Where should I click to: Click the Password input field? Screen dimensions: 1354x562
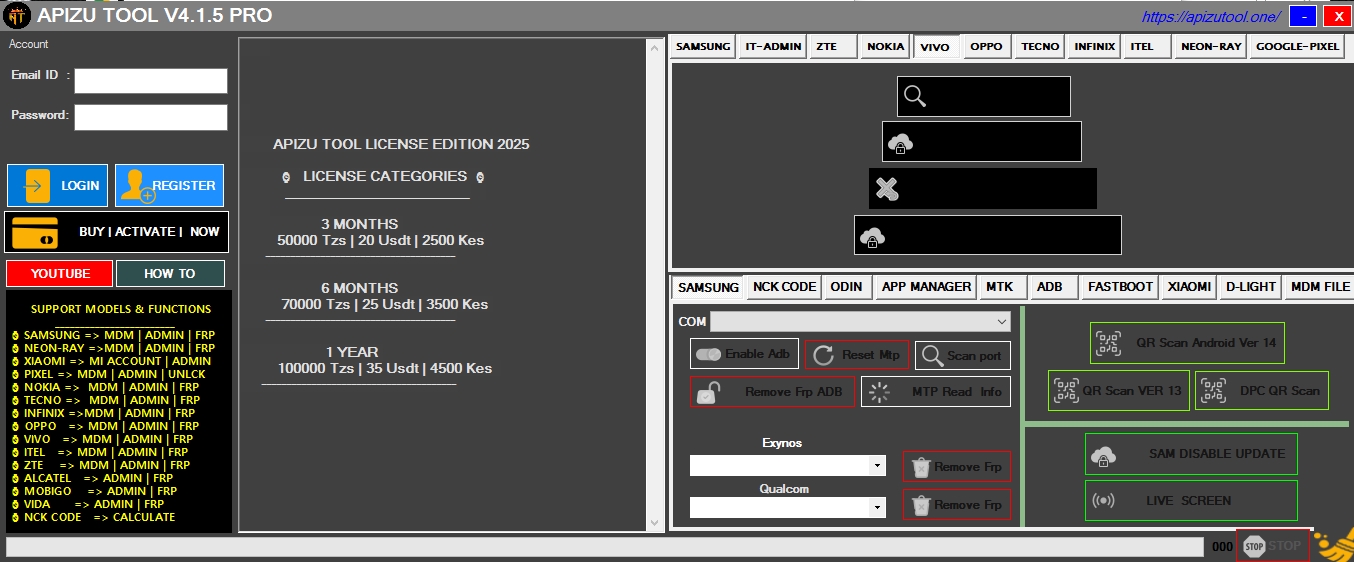click(151, 117)
